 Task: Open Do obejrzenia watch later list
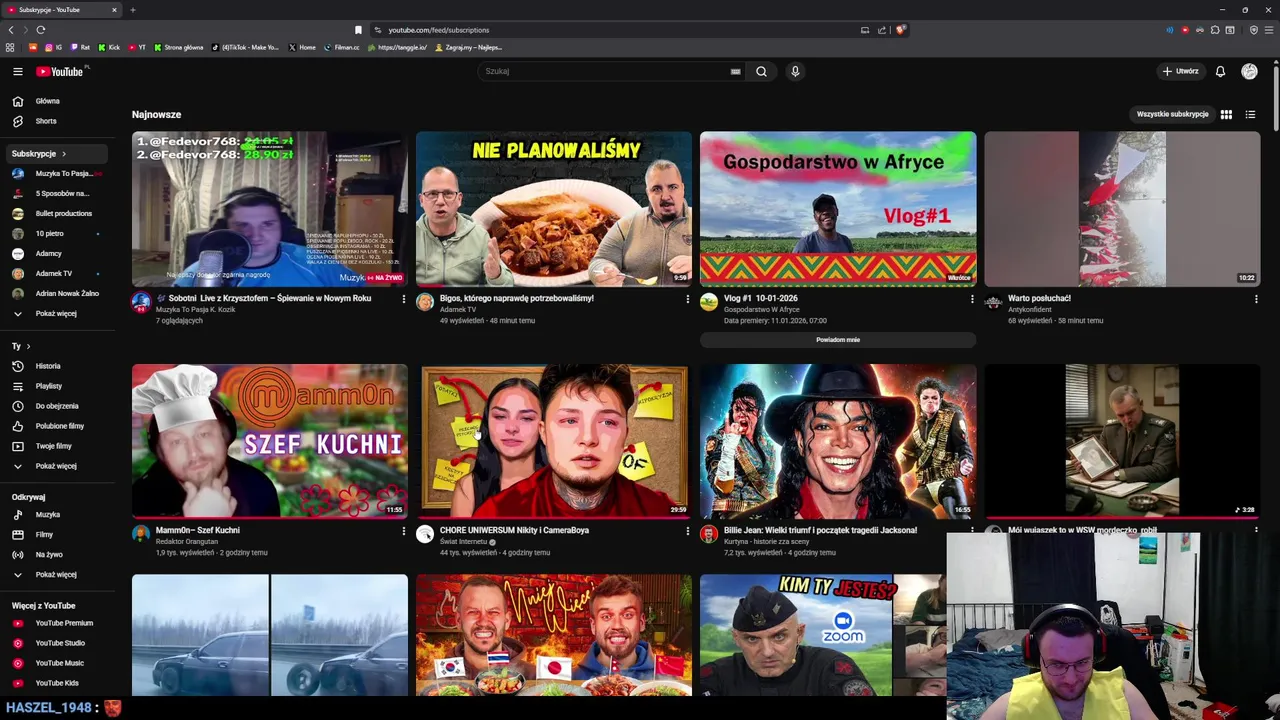(x=55, y=406)
